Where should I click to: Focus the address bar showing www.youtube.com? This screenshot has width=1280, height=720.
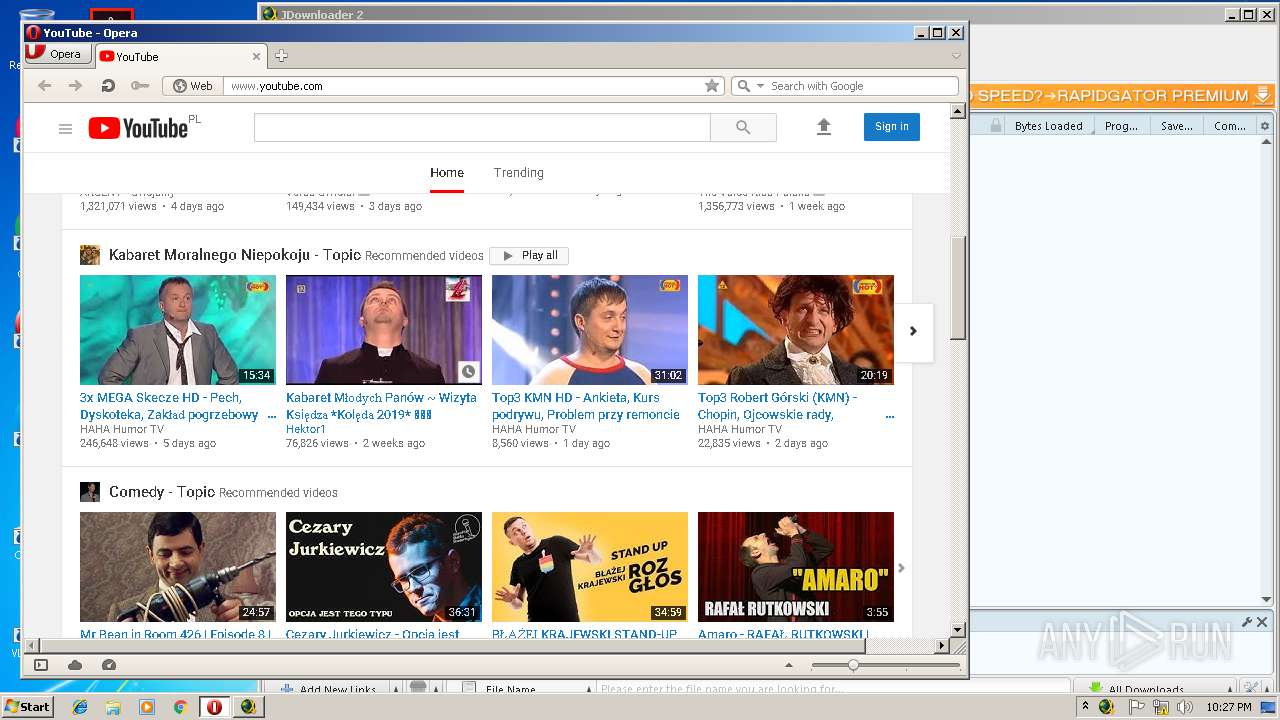pyautogui.click(x=465, y=86)
